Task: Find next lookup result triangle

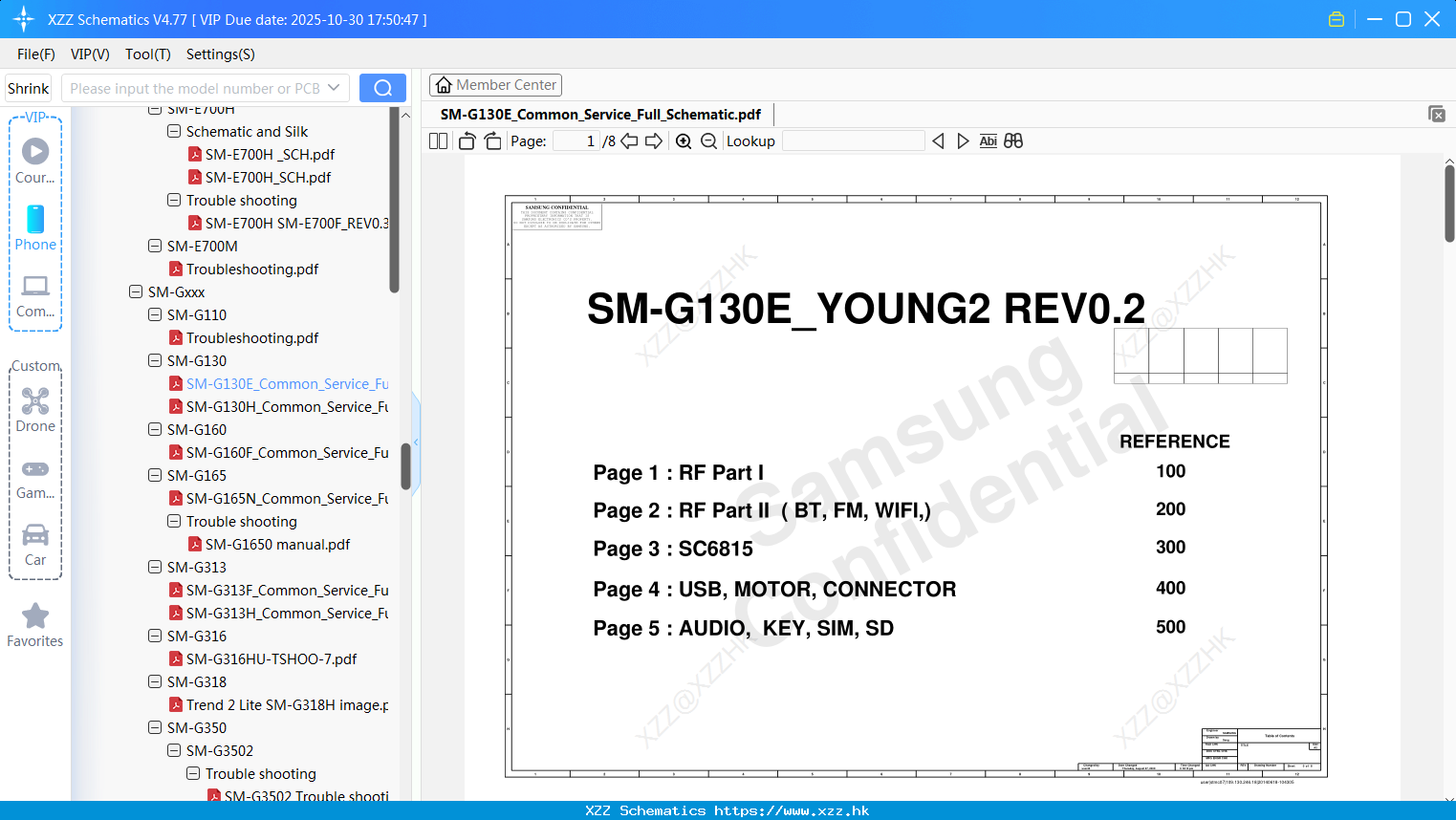Action: tap(963, 140)
